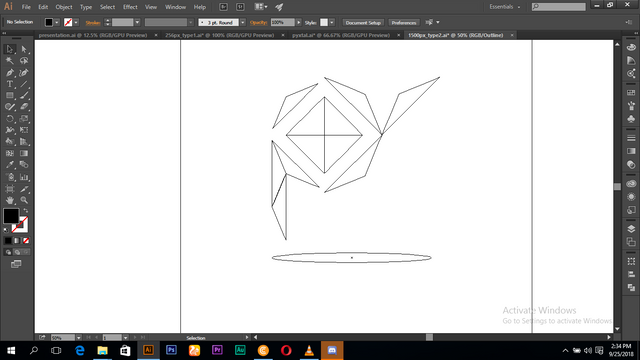
Task: Open the Layers panel icon
Action: 631,229
